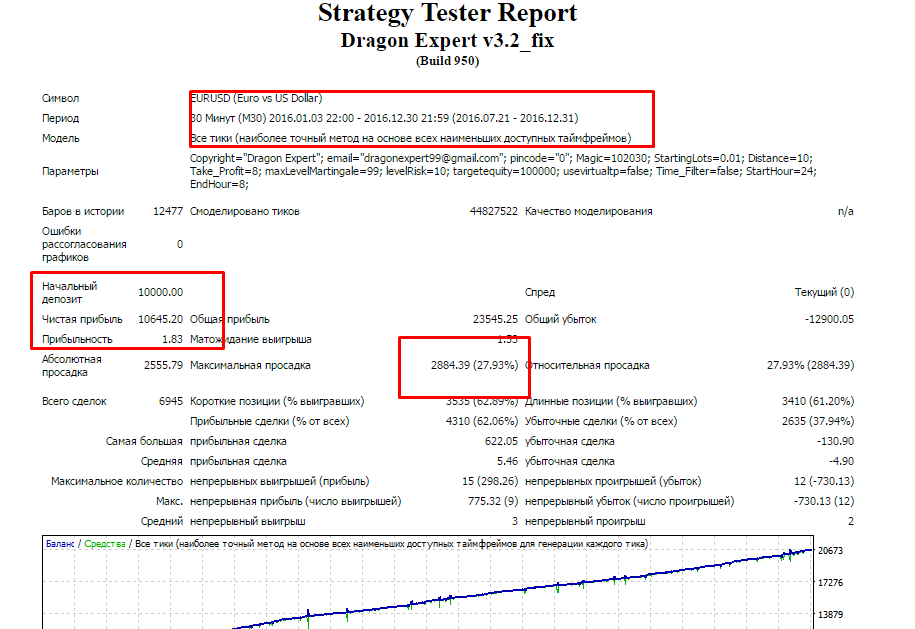
Task: Click Баров в истории value 12477
Action: coord(168,211)
